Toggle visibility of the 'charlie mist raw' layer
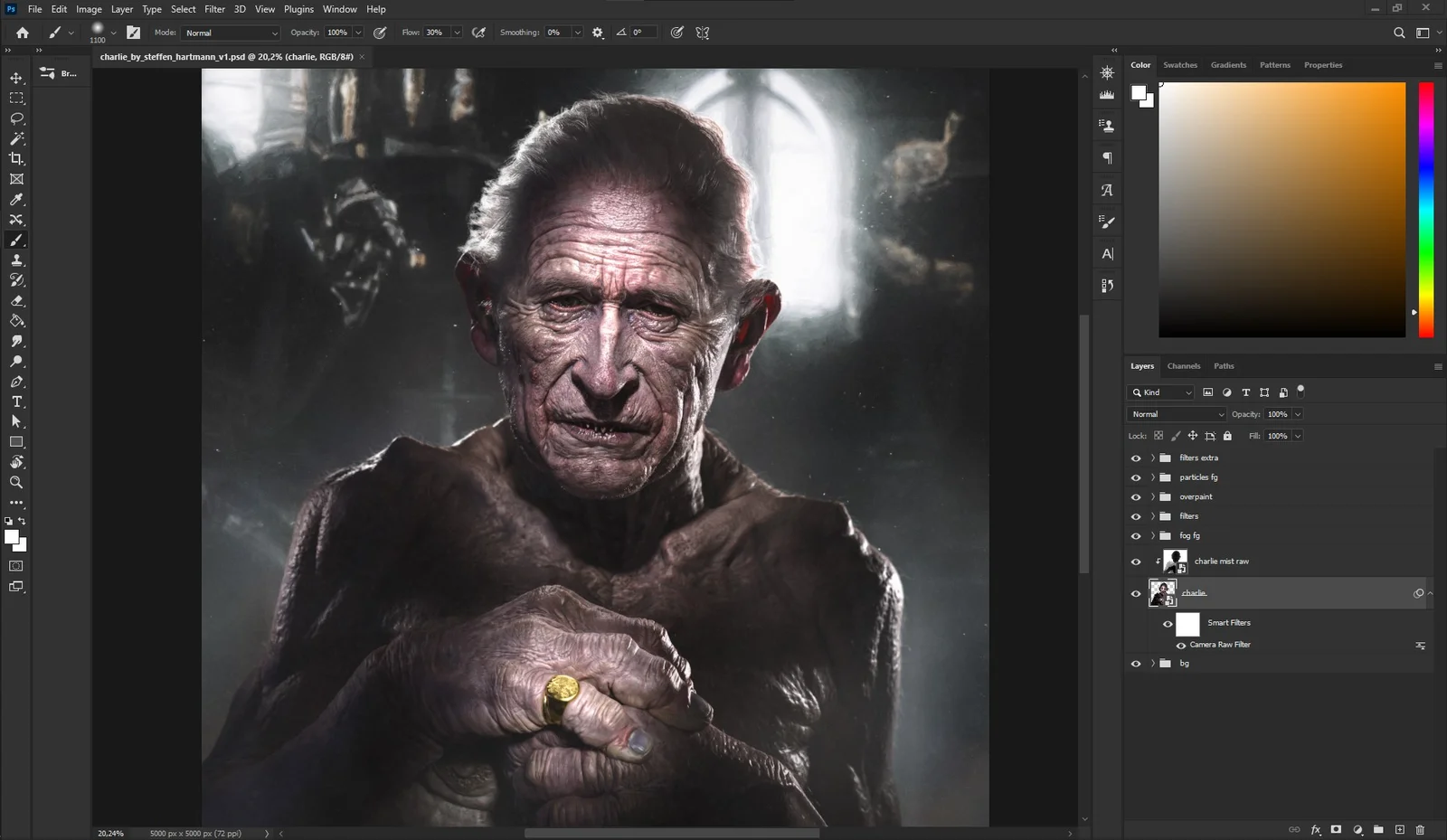Screen dimensions: 1447x840 (1136, 561)
